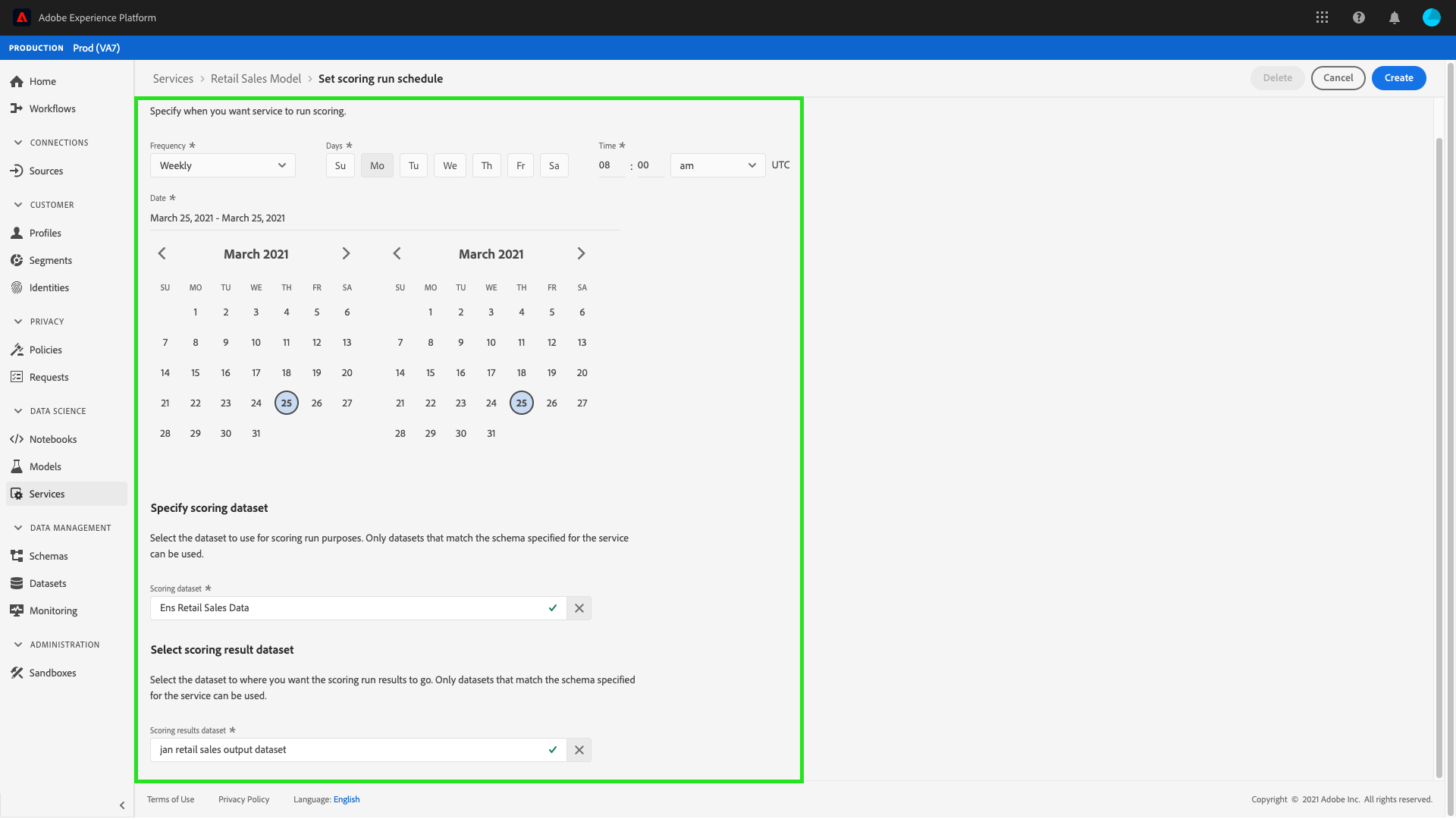Click the Create button

click(1398, 78)
